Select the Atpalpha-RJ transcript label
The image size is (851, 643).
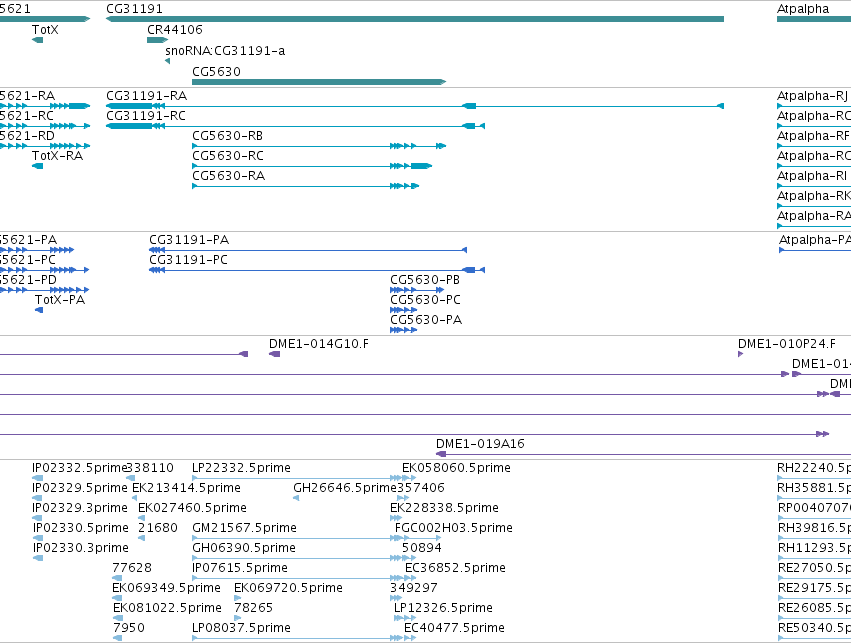[x=812, y=96]
